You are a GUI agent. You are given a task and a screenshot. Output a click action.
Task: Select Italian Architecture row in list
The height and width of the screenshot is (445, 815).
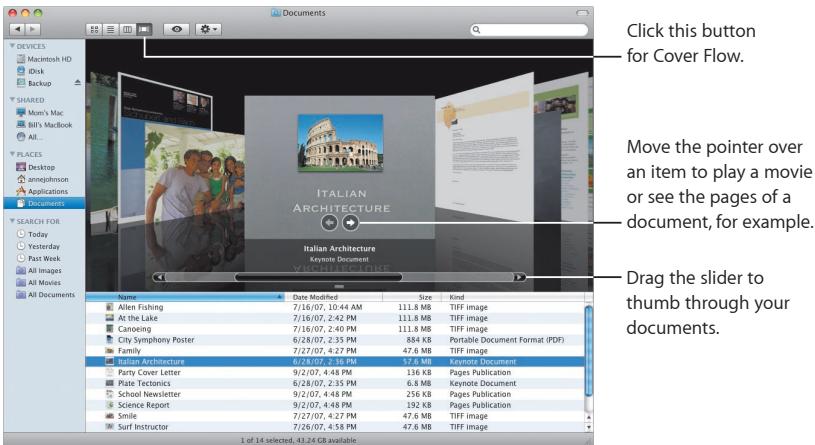point(335,362)
